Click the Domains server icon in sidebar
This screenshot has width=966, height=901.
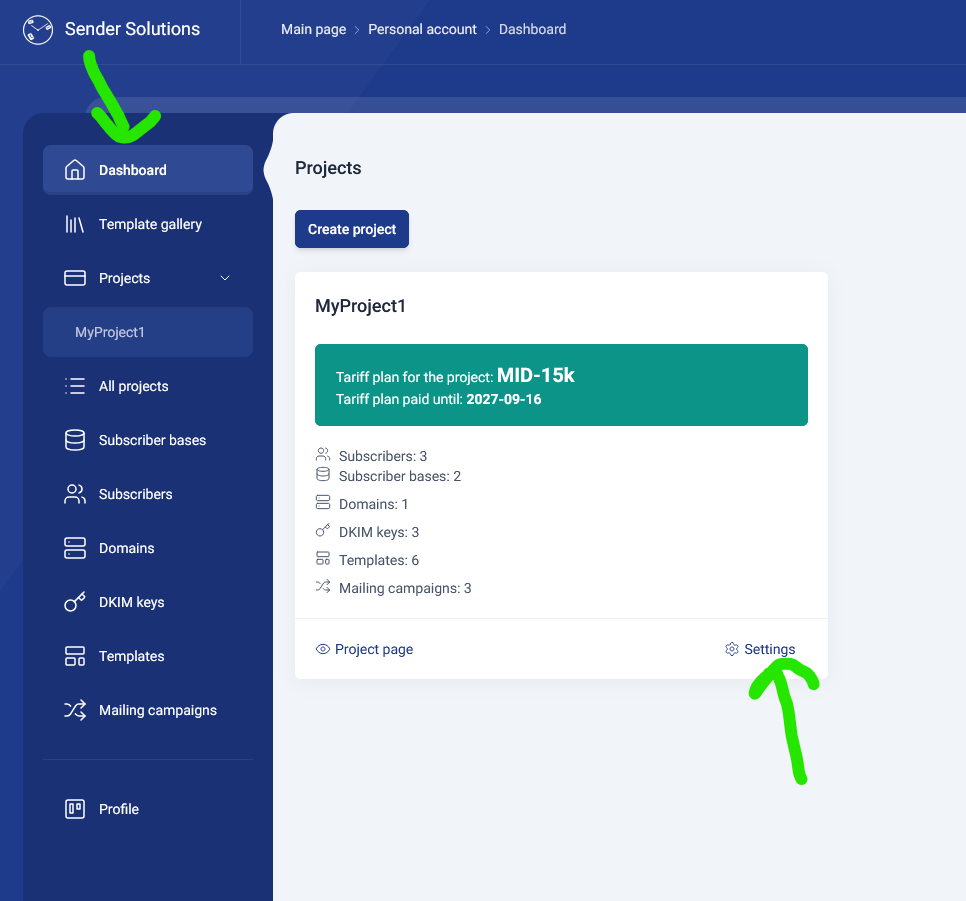[x=75, y=548]
